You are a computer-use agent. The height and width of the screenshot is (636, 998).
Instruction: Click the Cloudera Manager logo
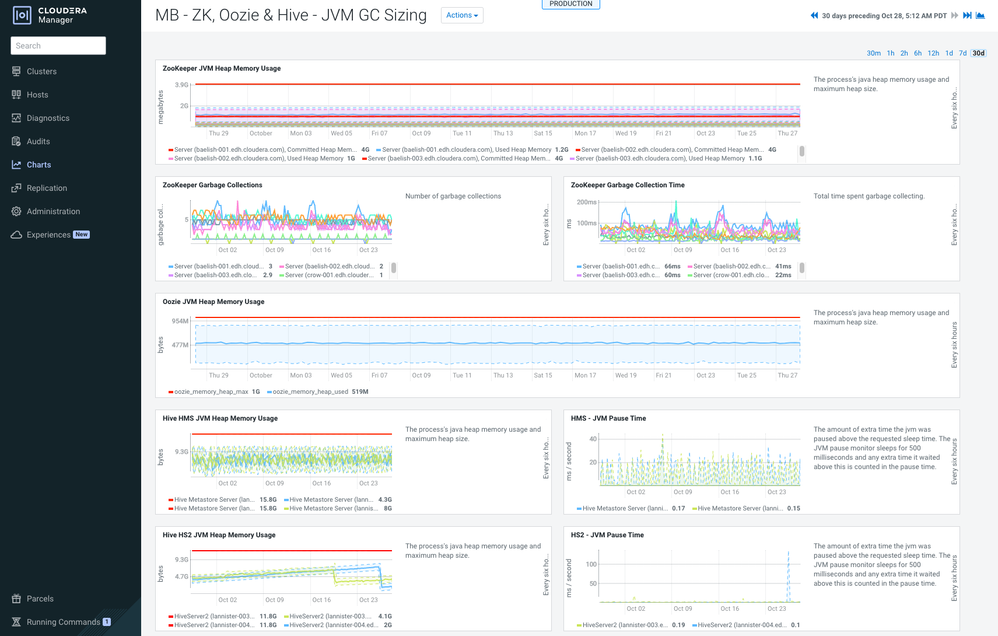[50, 15]
